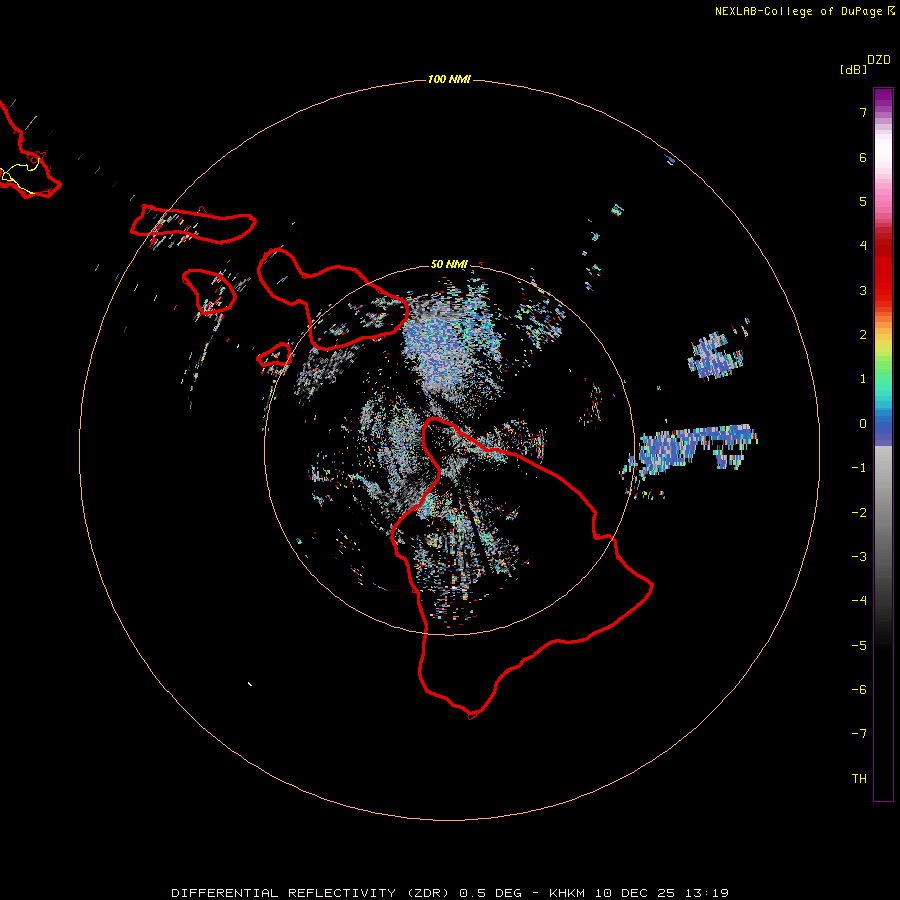
Task: Click the 100 NMI range ring label
Action: [x=449, y=79]
